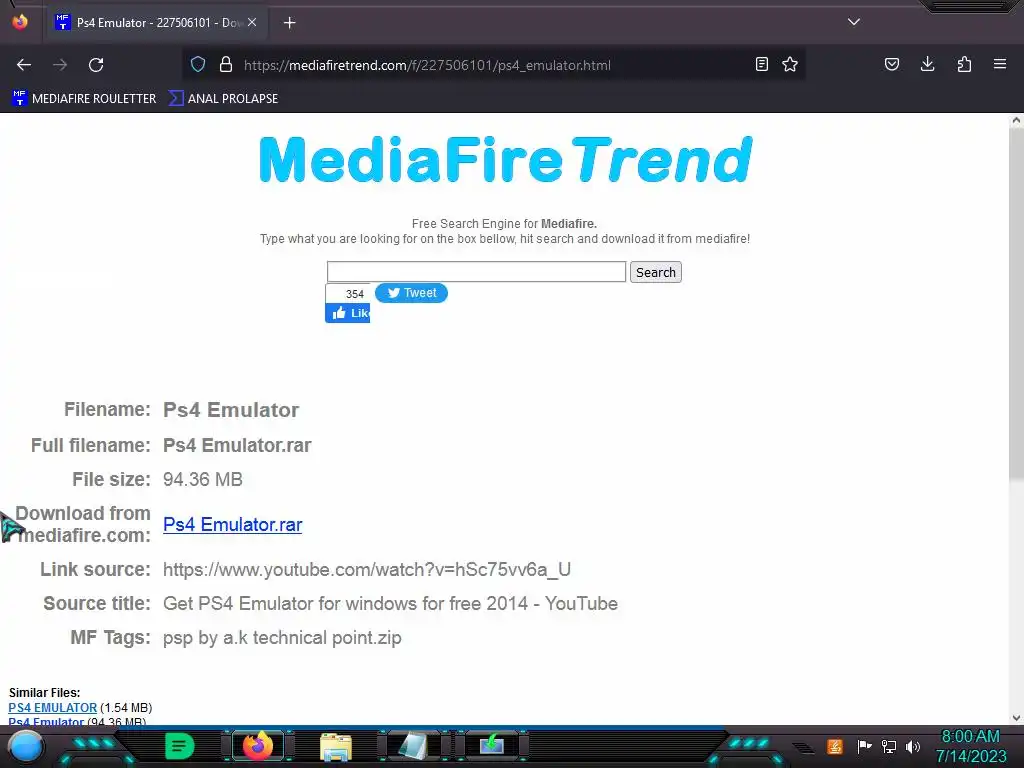Open similar file PS4 EMULATOR link
Viewport: 1024px width, 768px height.
click(x=52, y=707)
